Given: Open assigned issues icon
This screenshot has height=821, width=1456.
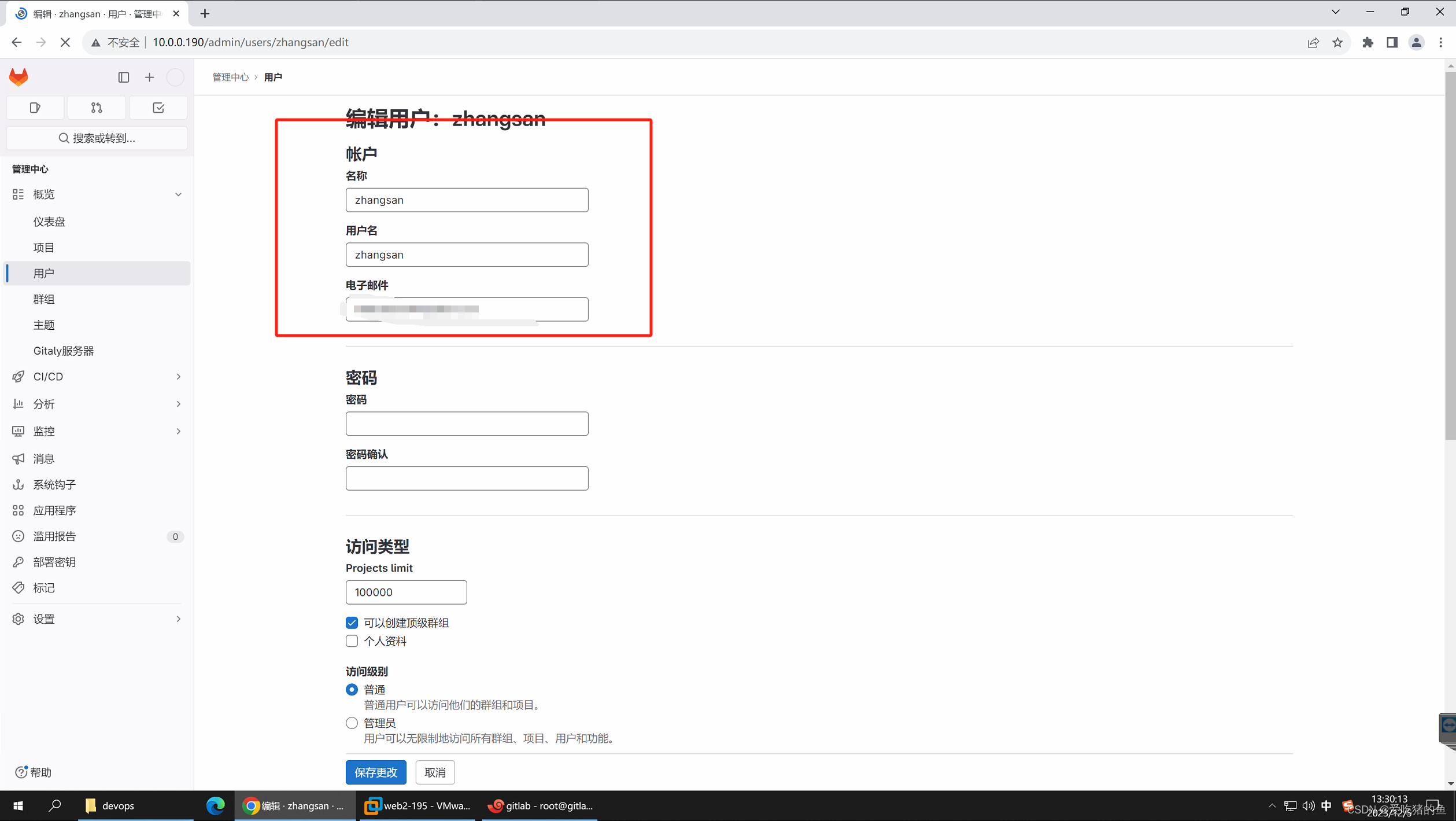Looking at the screenshot, I should click(x=35, y=108).
